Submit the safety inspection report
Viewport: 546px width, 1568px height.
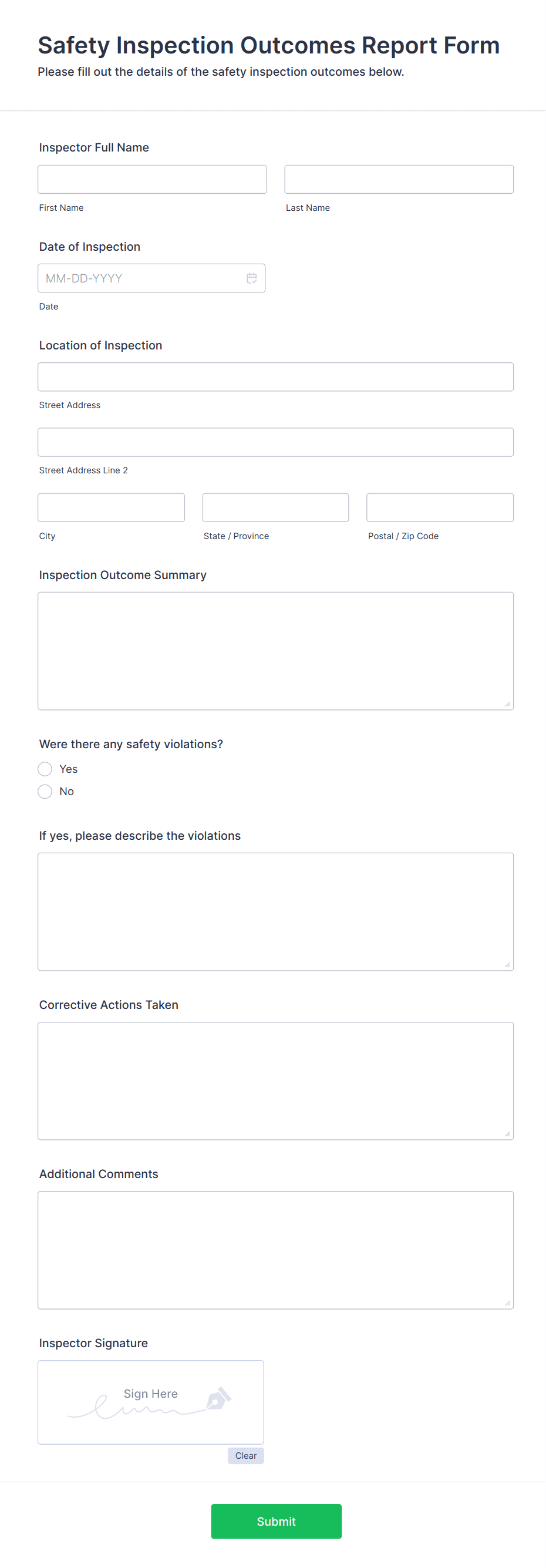tap(276, 1521)
